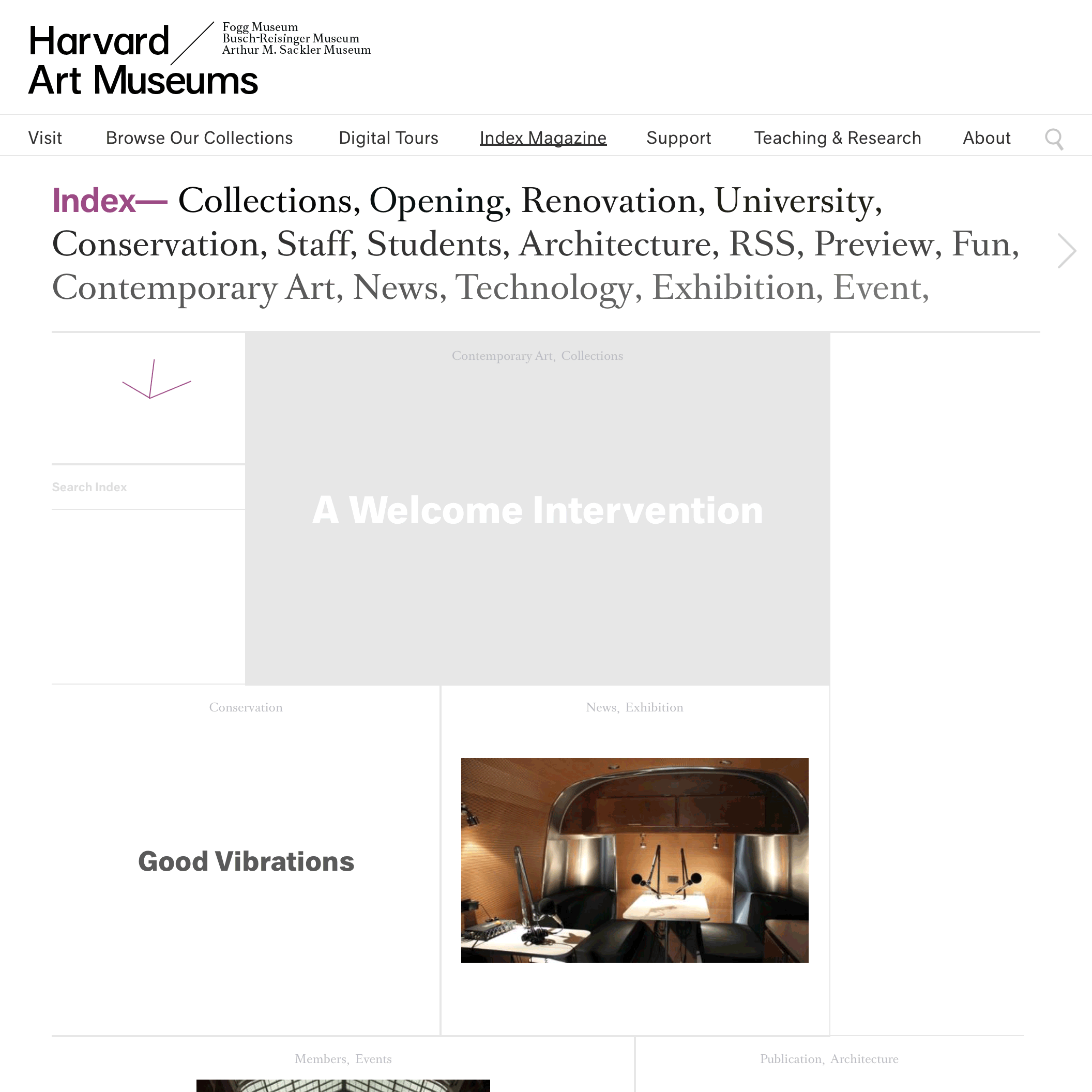Open the 'Good Vibrations' article link
Image resolution: width=1092 pixels, height=1092 pixels.
pyautogui.click(x=246, y=861)
